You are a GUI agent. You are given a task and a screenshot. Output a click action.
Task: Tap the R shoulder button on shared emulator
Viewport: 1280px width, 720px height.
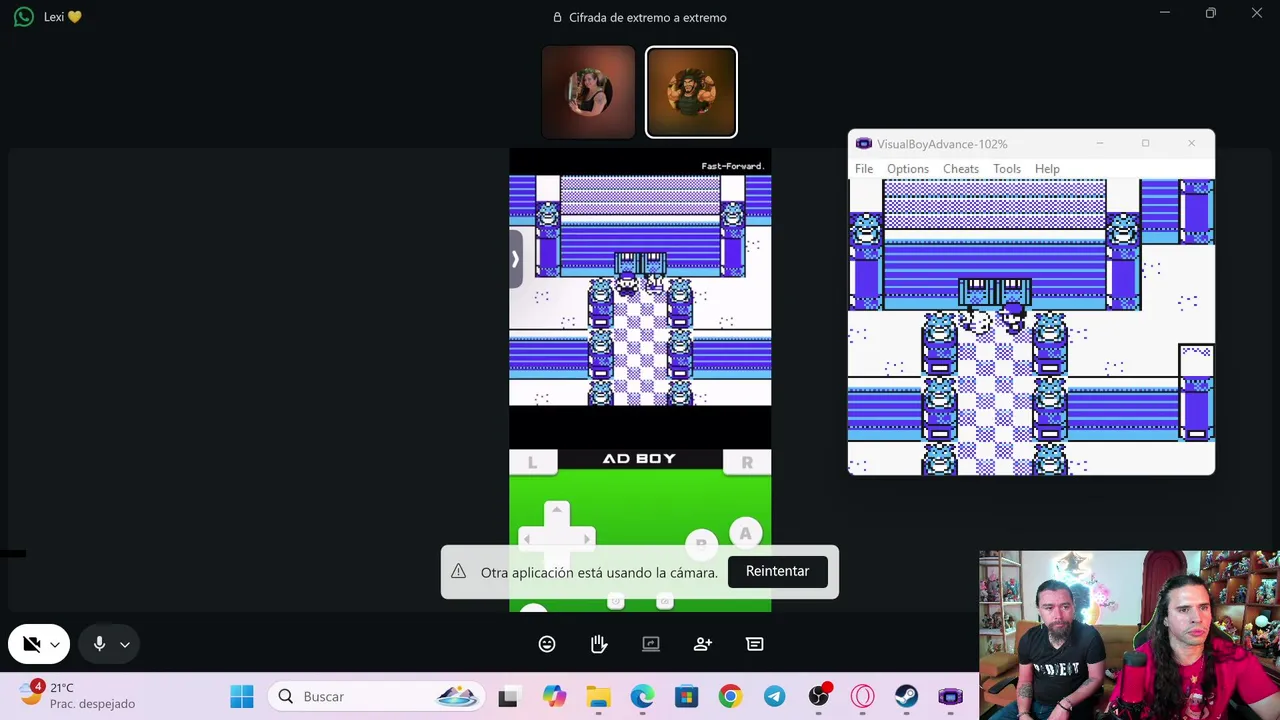point(747,461)
